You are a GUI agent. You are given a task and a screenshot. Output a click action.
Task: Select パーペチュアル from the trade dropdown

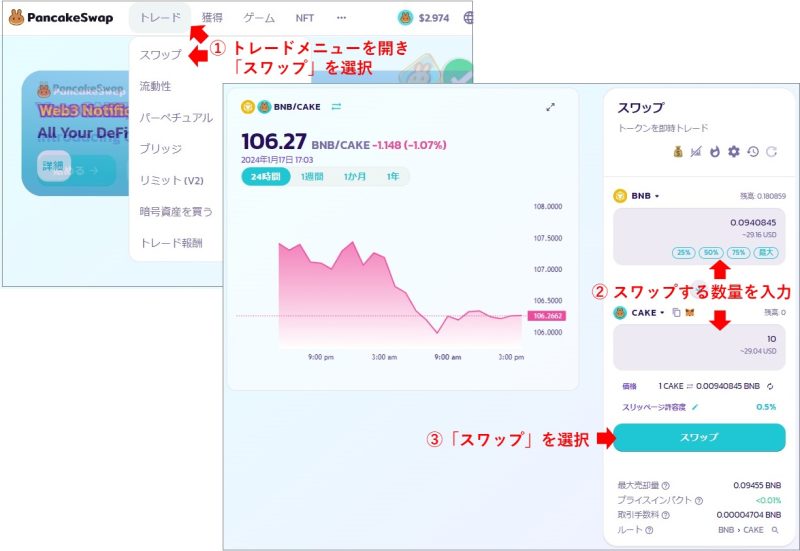pos(176,118)
